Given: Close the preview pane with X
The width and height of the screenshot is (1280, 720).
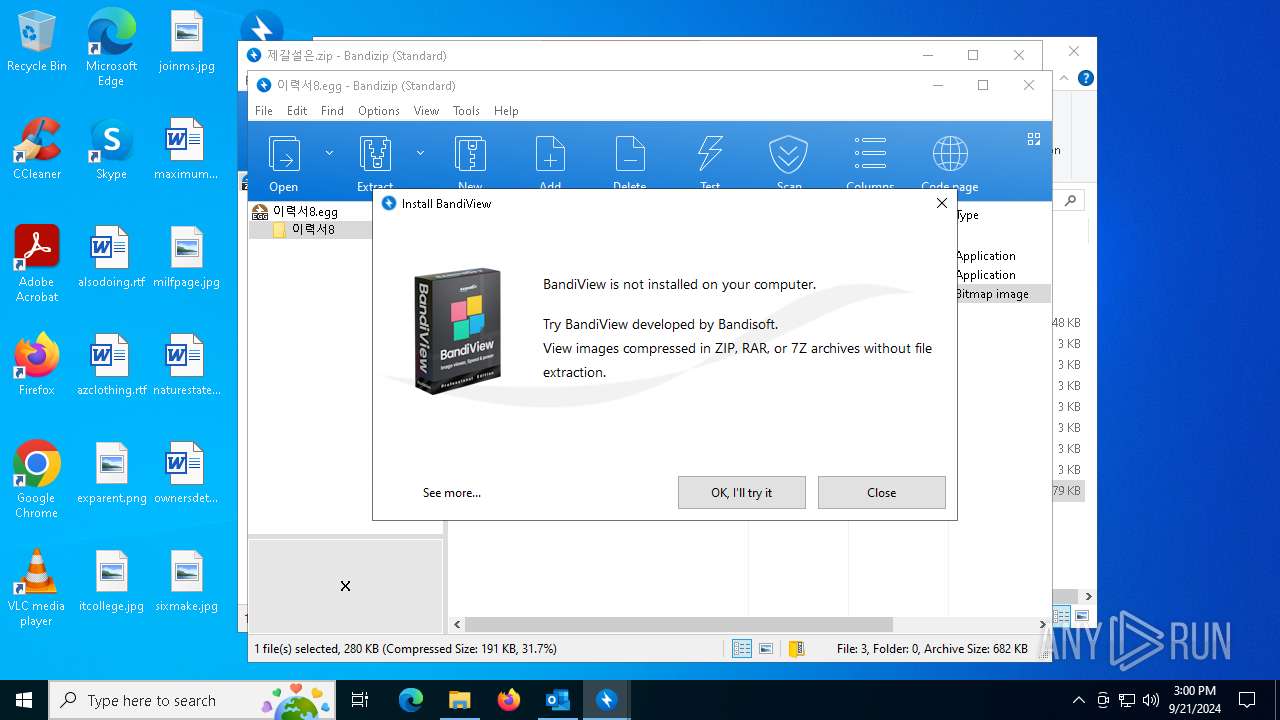Looking at the screenshot, I should pos(345,586).
